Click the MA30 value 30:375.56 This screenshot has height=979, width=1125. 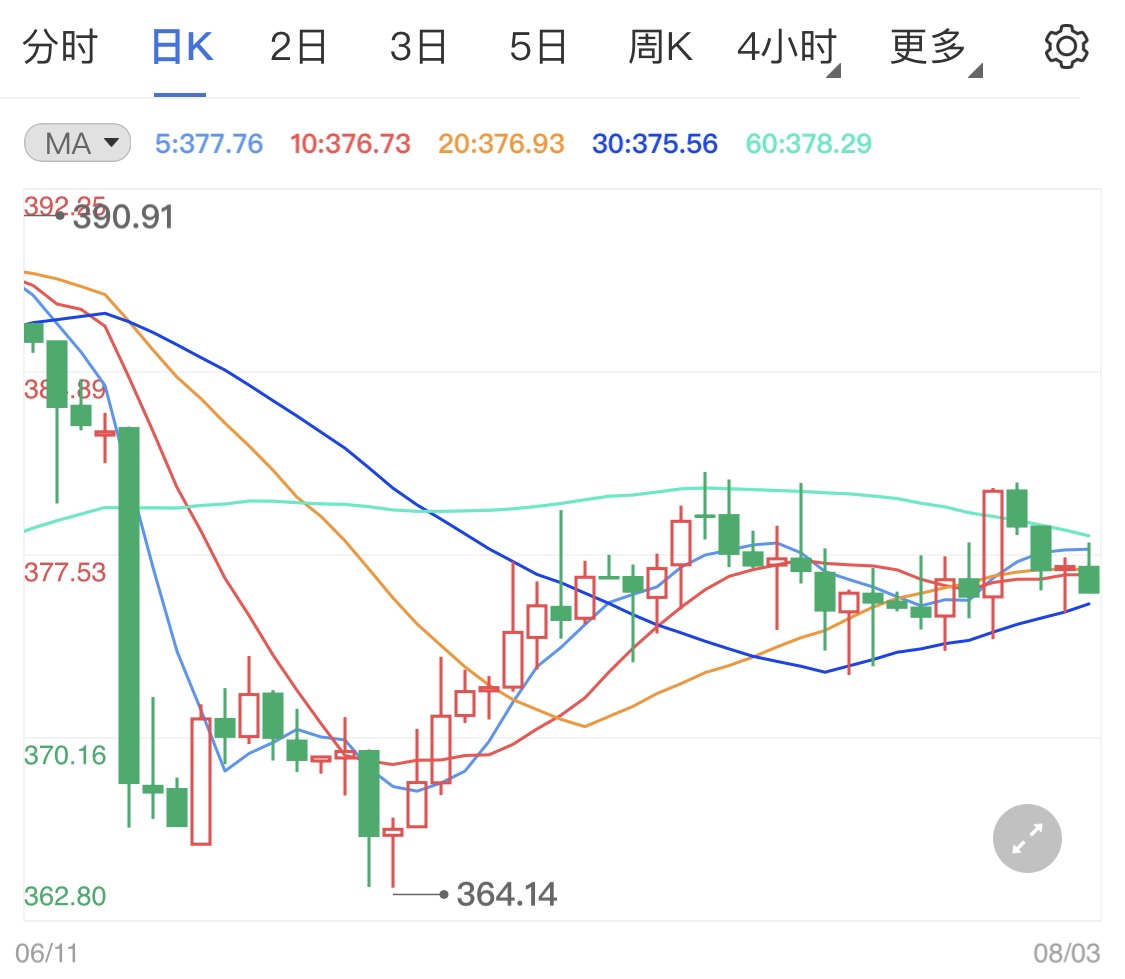click(654, 143)
